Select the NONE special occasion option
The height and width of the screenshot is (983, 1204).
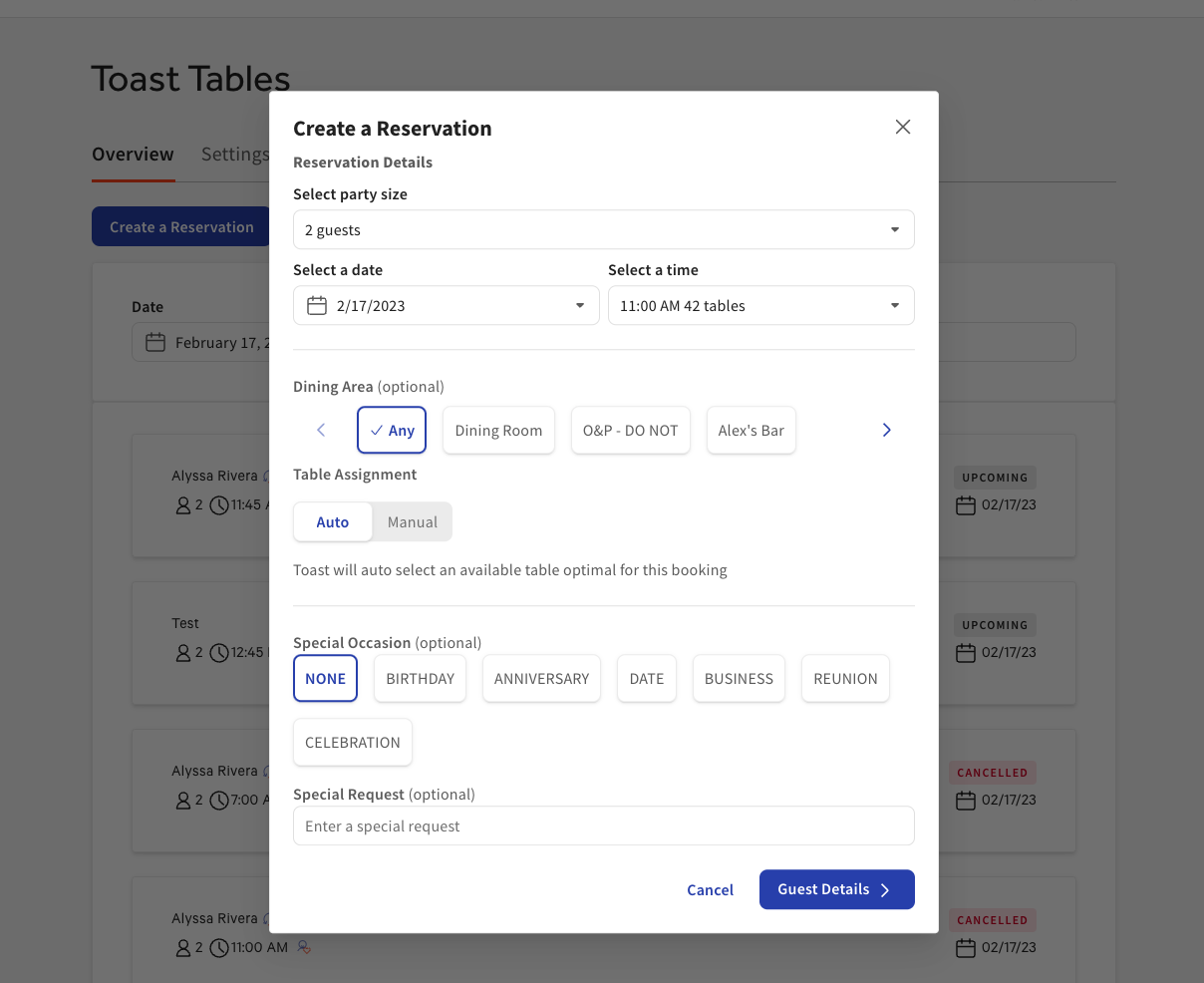click(x=325, y=678)
